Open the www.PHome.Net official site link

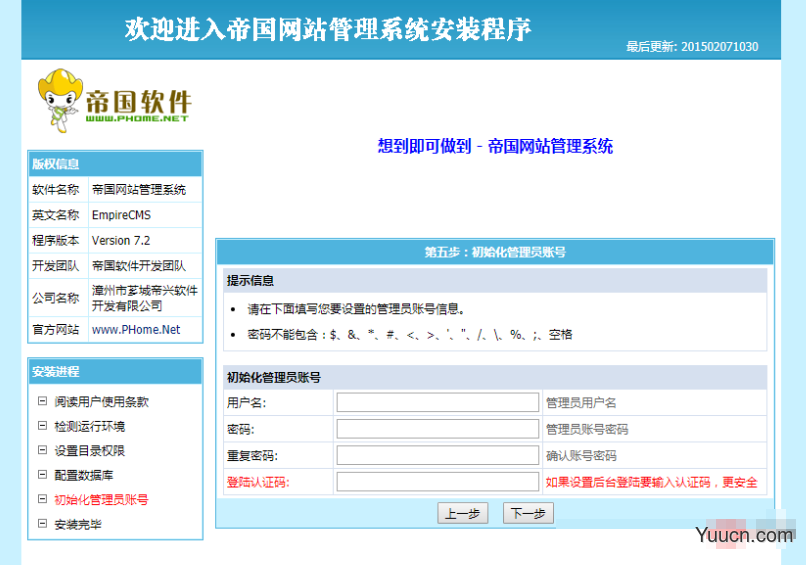[136, 330]
